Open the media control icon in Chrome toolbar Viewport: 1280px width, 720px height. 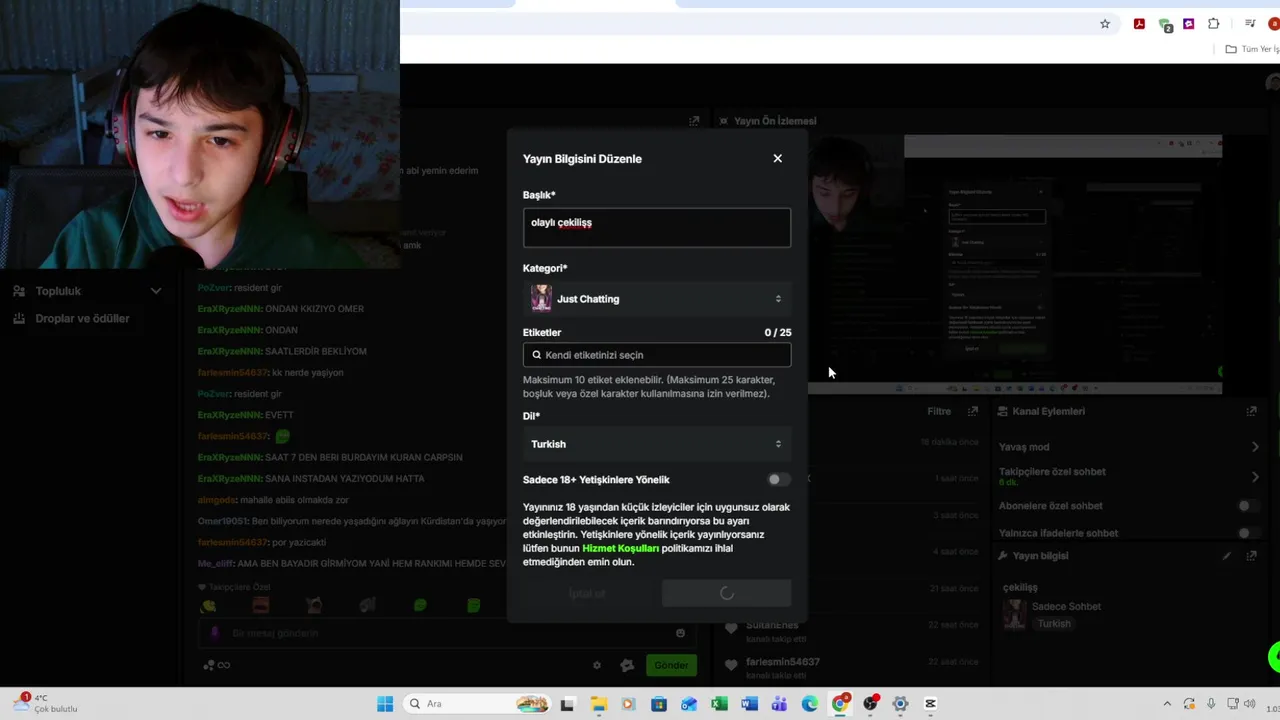click(x=1250, y=24)
